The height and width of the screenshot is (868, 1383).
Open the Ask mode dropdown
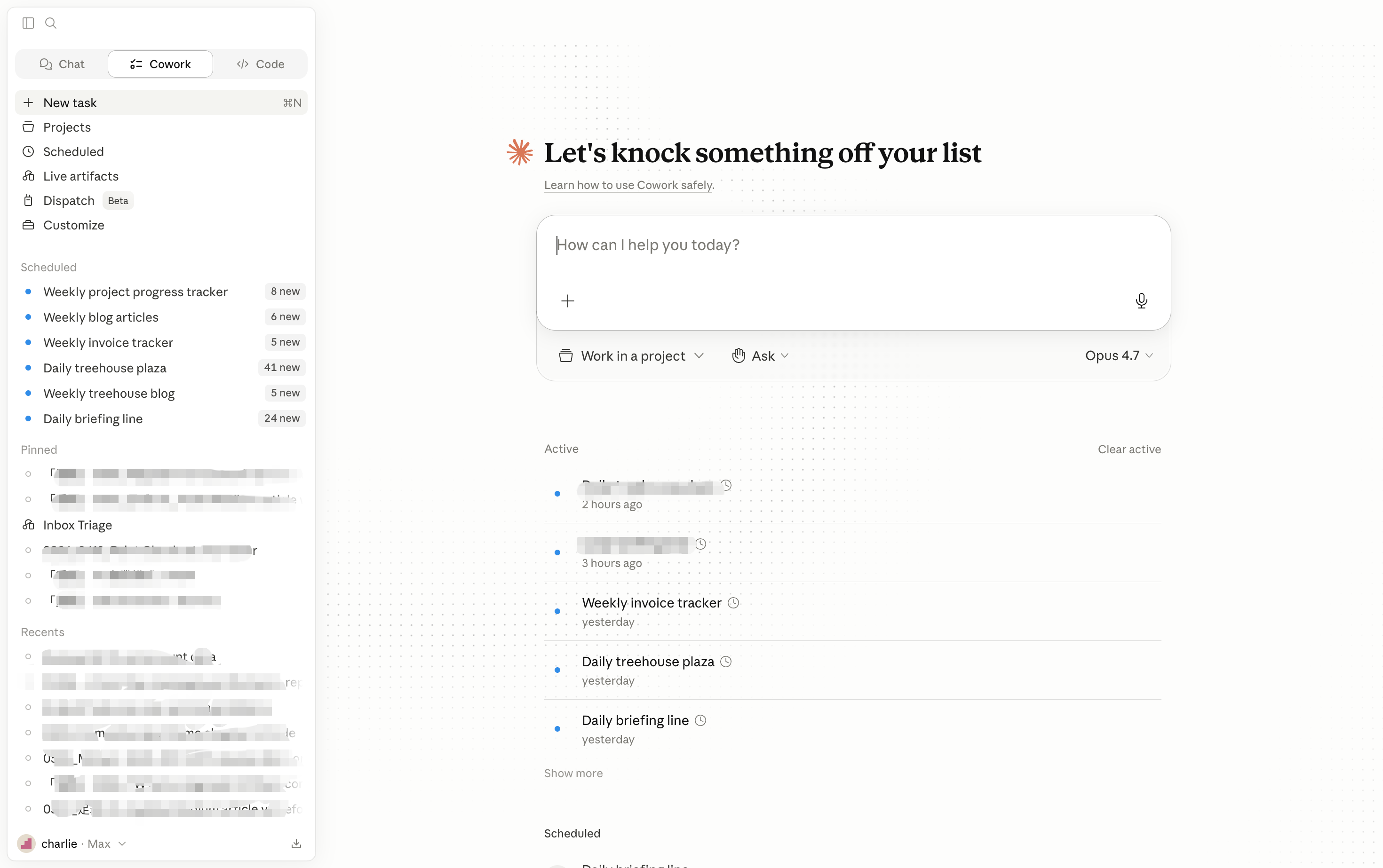(x=760, y=356)
